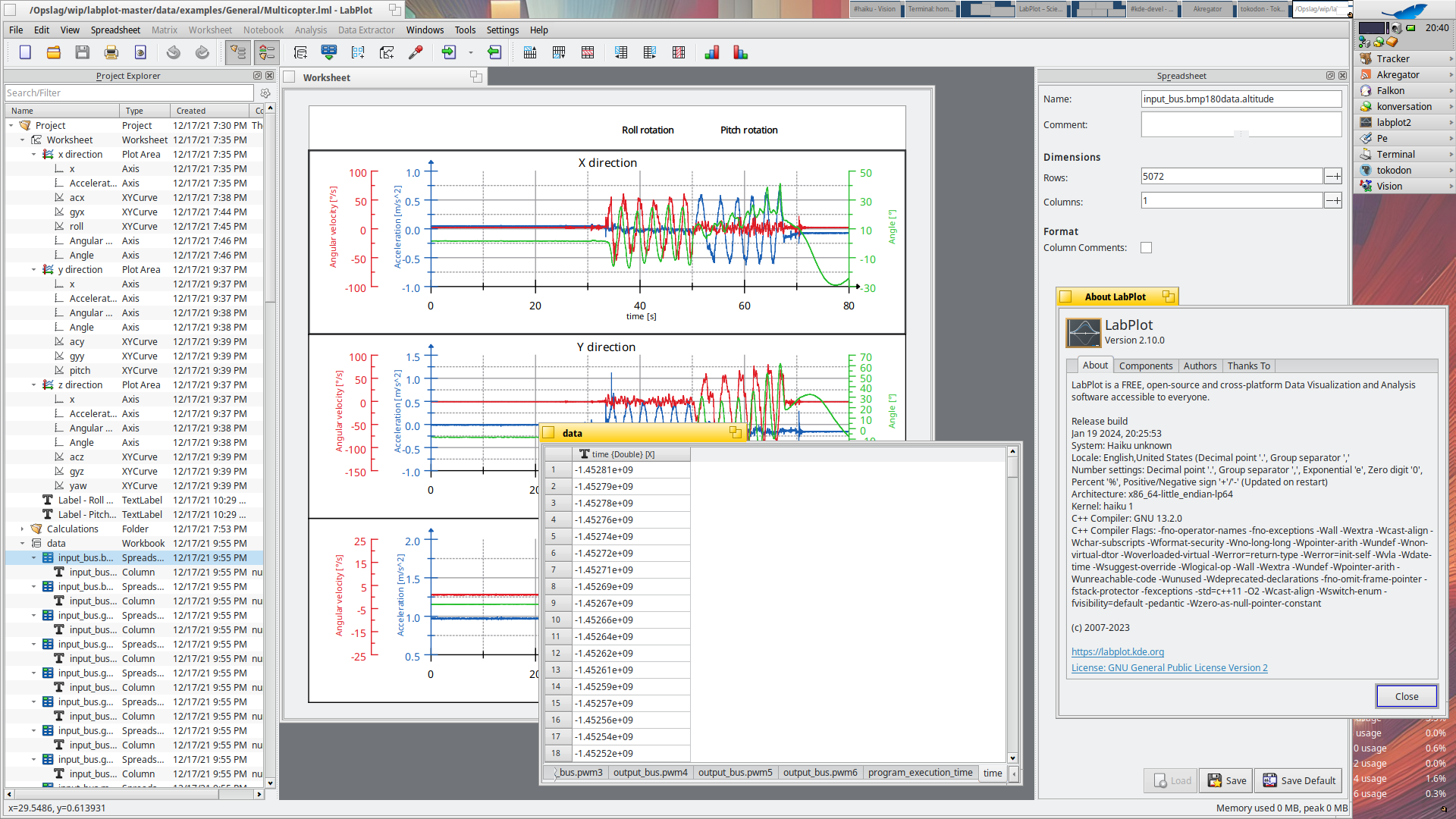Insert column right using the toolbar icon
The image size is (1456, 819).
pyautogui.click(x=650, y=52)
